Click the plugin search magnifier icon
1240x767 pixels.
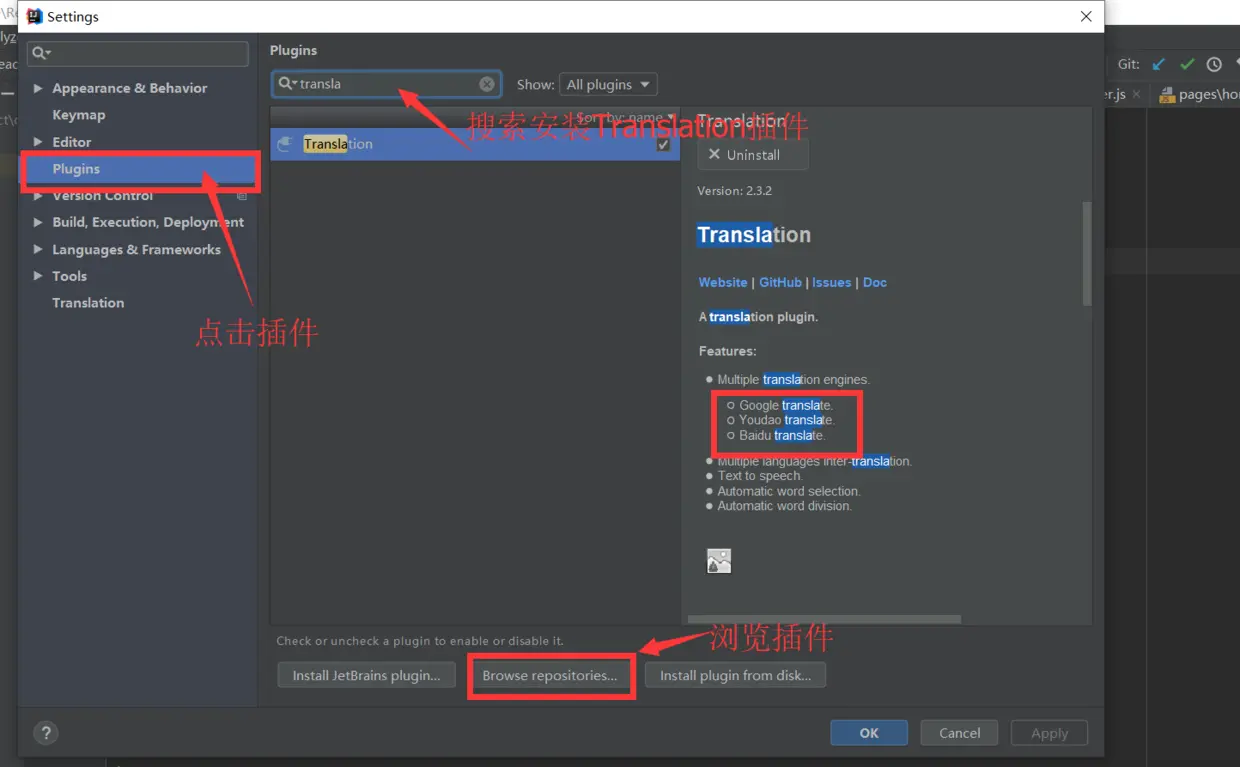[x=287, y=84]
